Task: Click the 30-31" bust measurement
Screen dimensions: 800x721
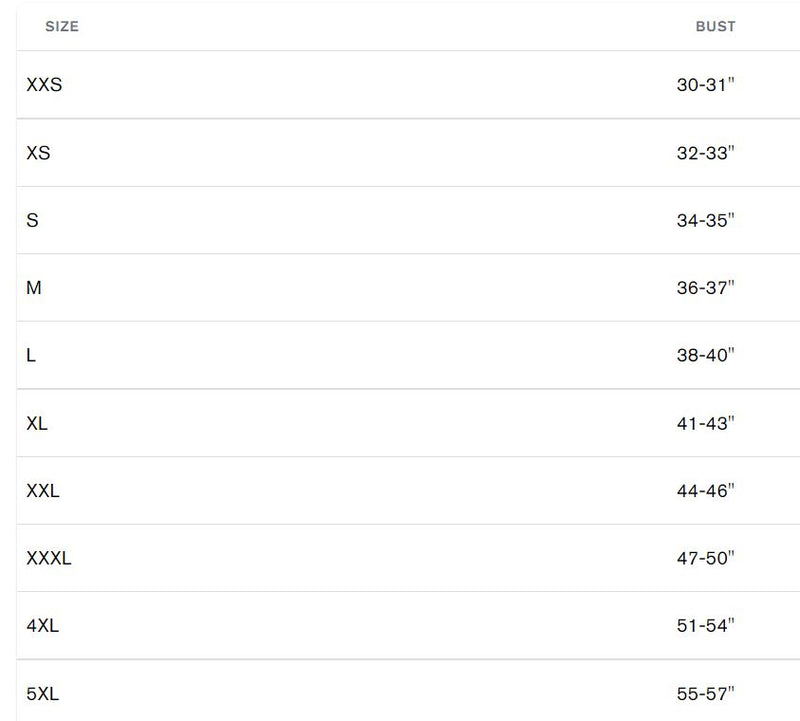Action: 706,85
